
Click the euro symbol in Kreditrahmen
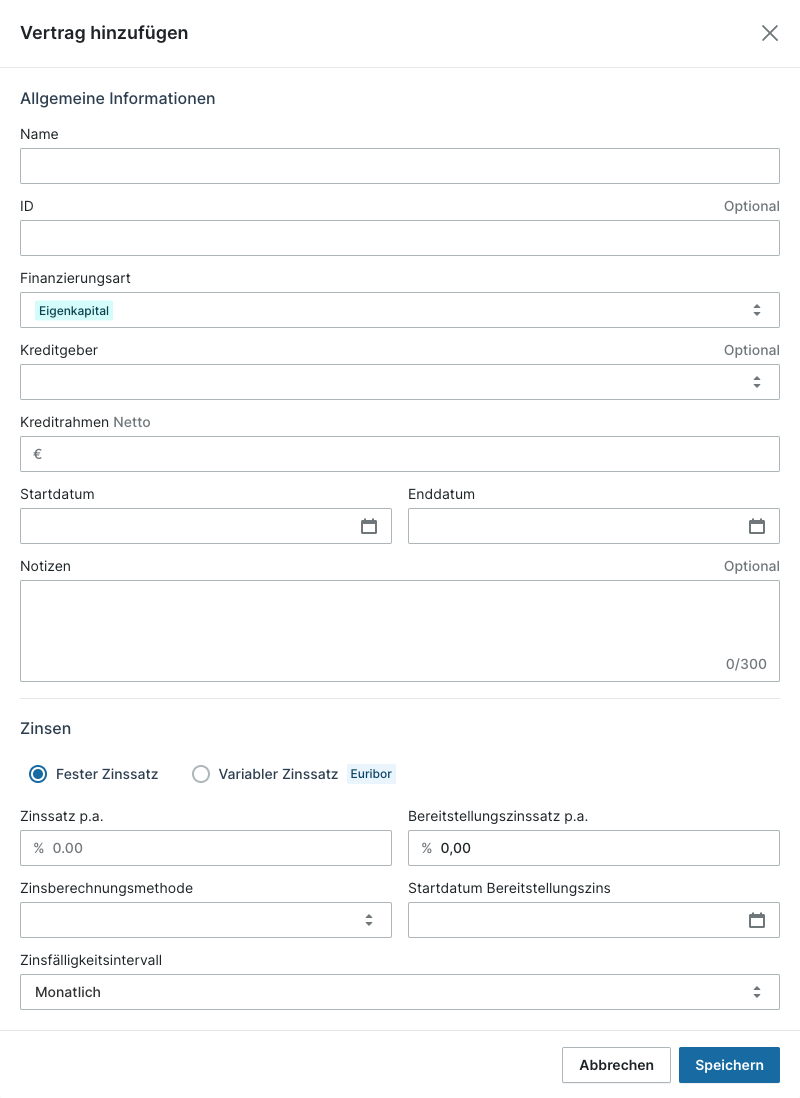click(x=38, y=454)
